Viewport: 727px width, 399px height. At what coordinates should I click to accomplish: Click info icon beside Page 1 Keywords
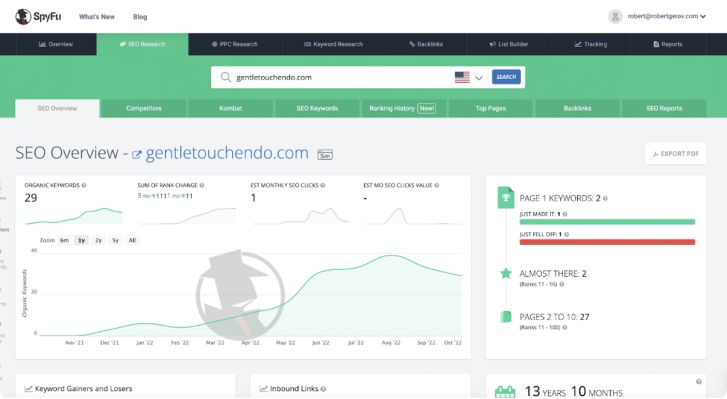click(x=606, y=199)
